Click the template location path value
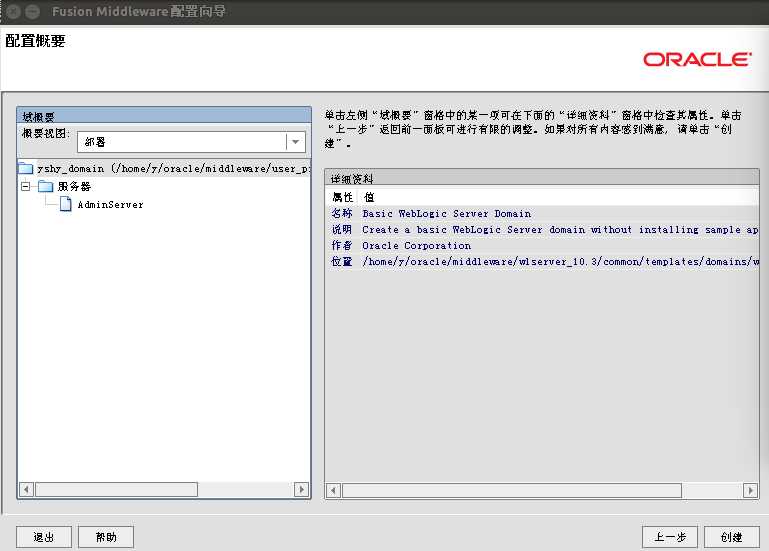This screenshot has height=551, width=769. (x=560, y=262)
